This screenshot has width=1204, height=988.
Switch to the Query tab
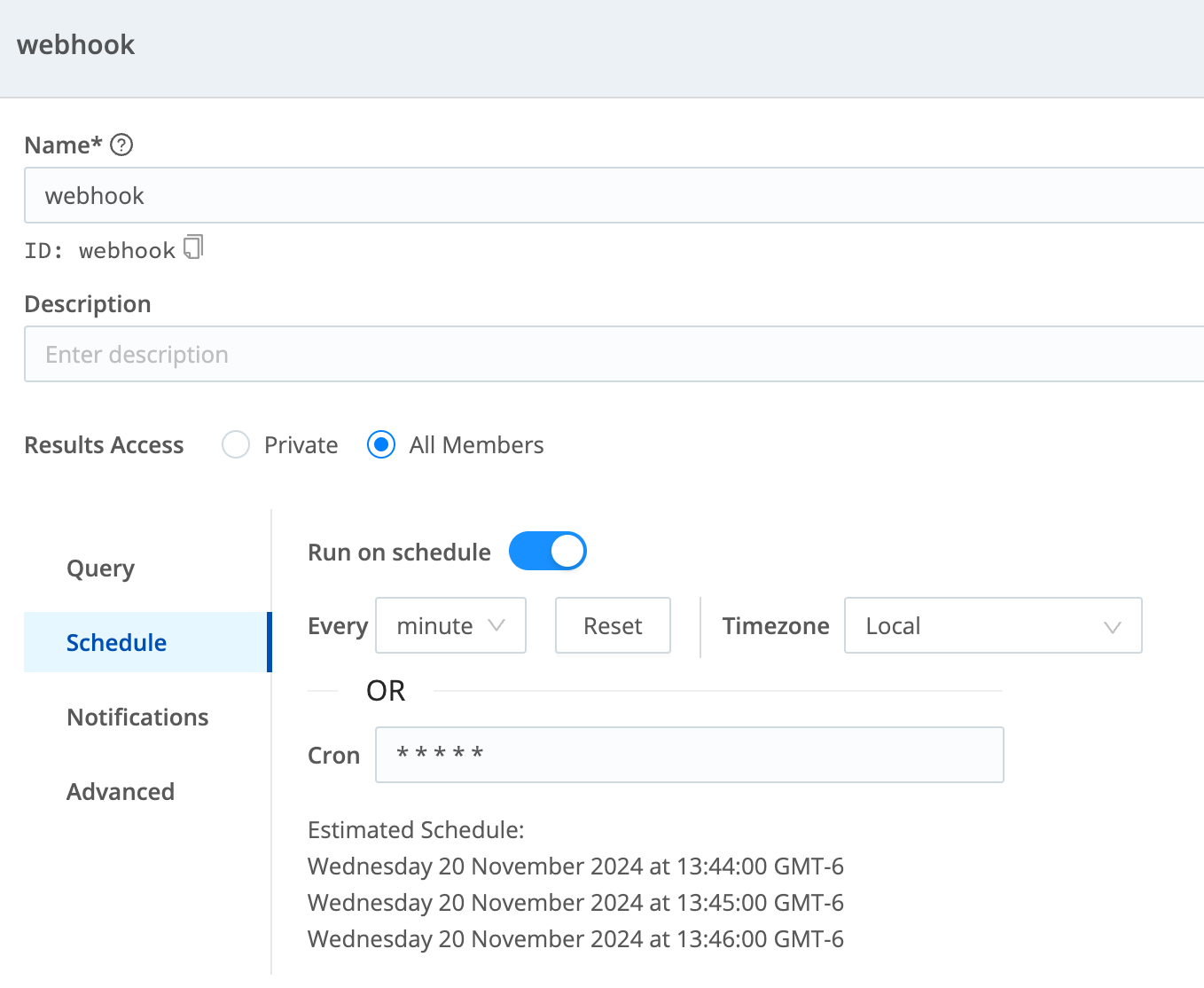101,568
